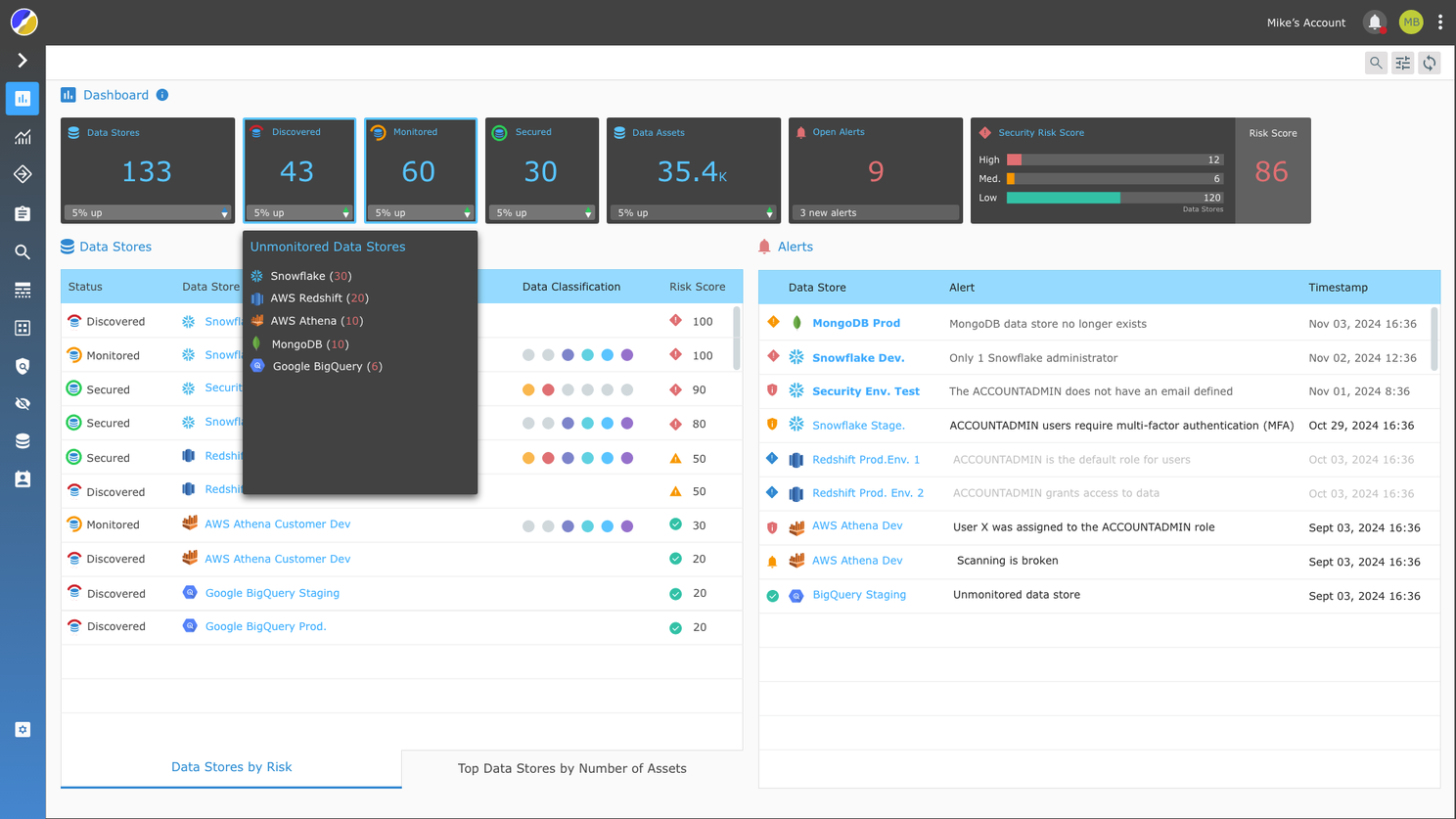Open the MongoDB Prod alert link
The image size is (1456, 819).
point(855,323)
